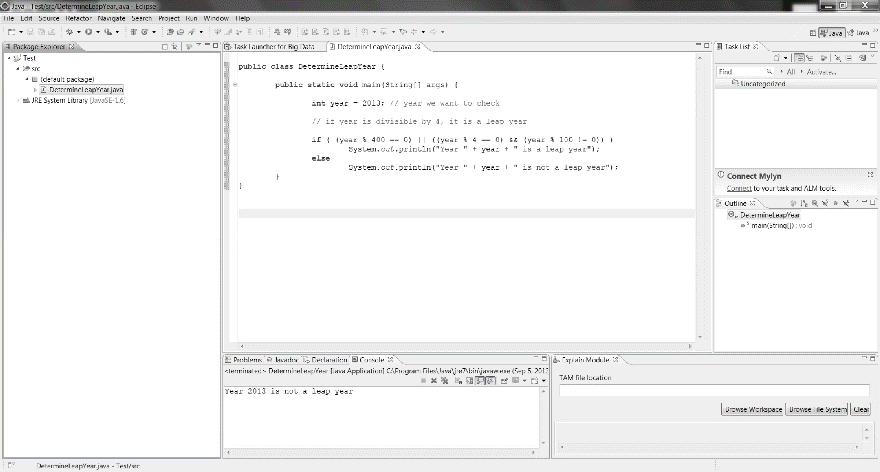Image resolution: width=880 pixels, height=472 pixels.
Task: Select the Uncategorized task category
Action: (762, 84)
